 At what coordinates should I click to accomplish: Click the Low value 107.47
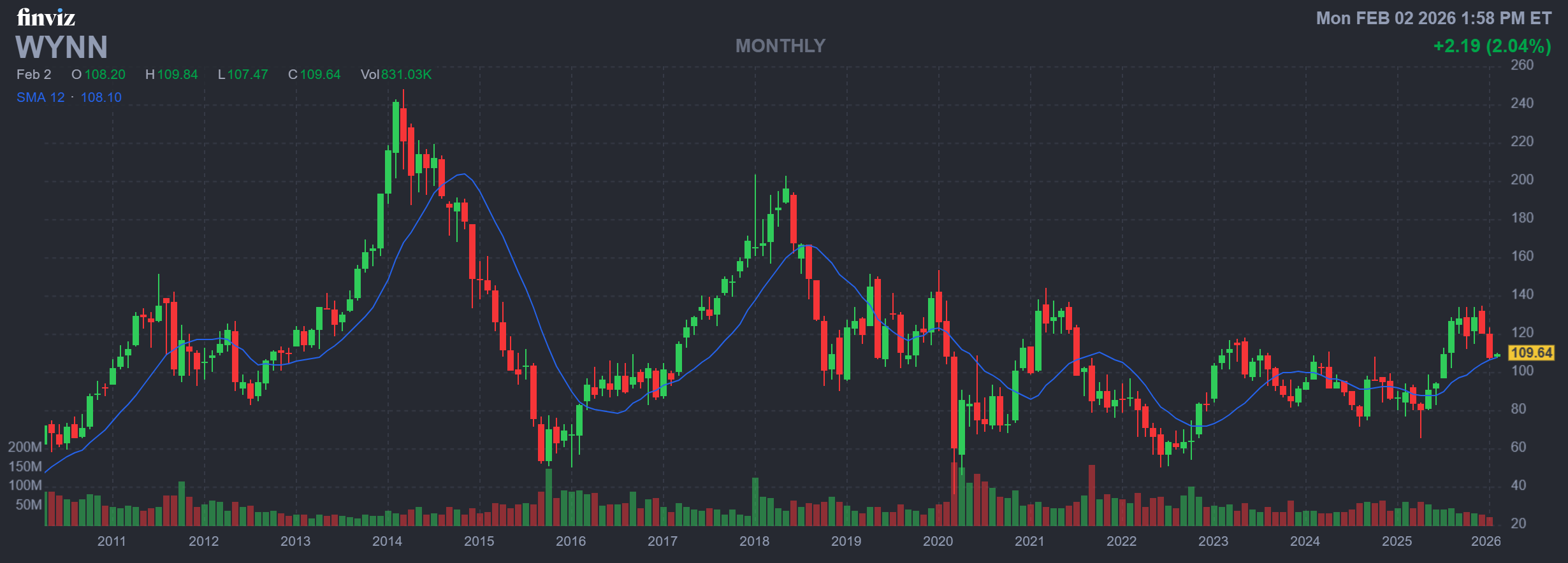point(247,75)
